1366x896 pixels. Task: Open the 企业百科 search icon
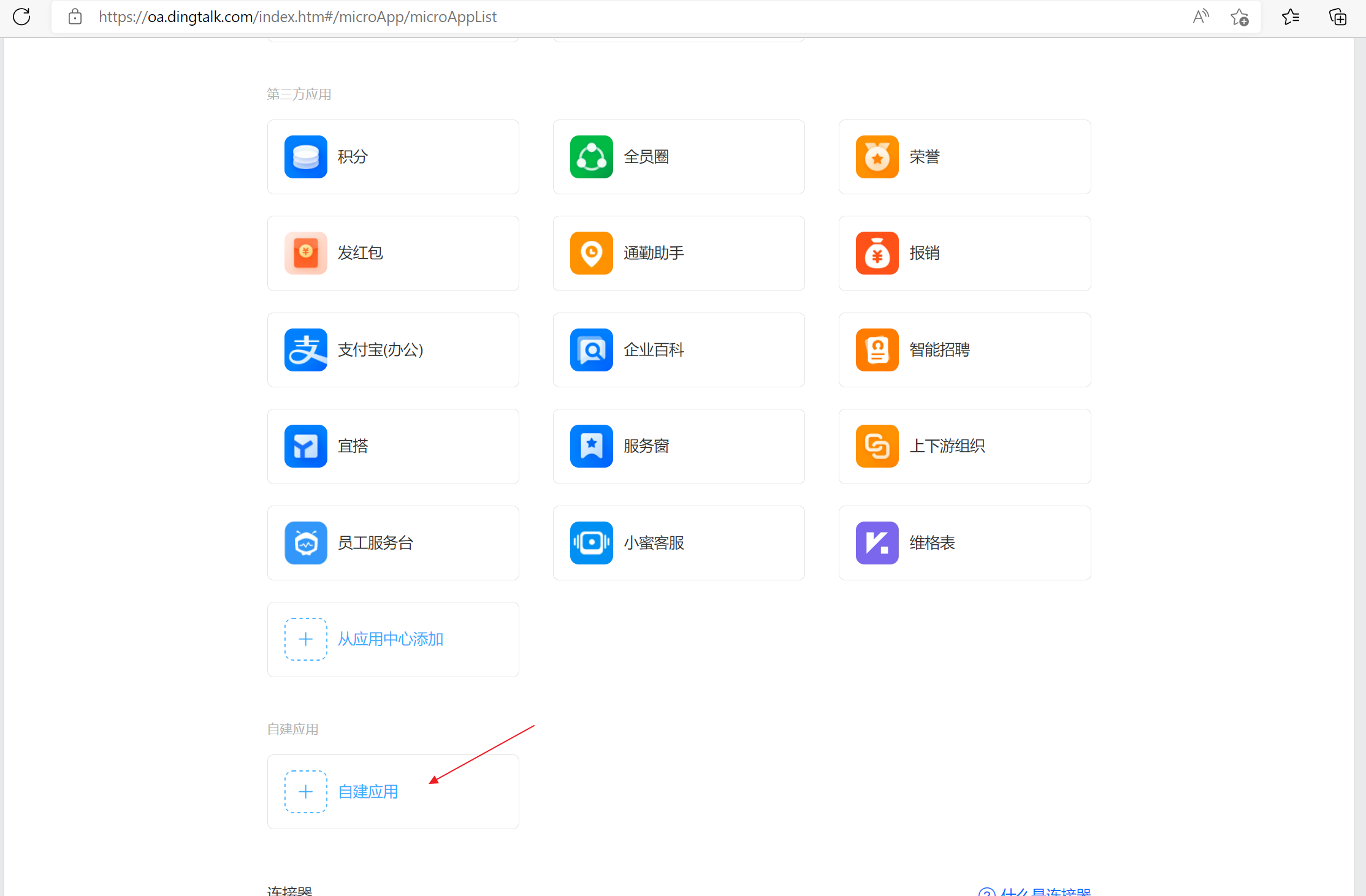coord(592,350)
